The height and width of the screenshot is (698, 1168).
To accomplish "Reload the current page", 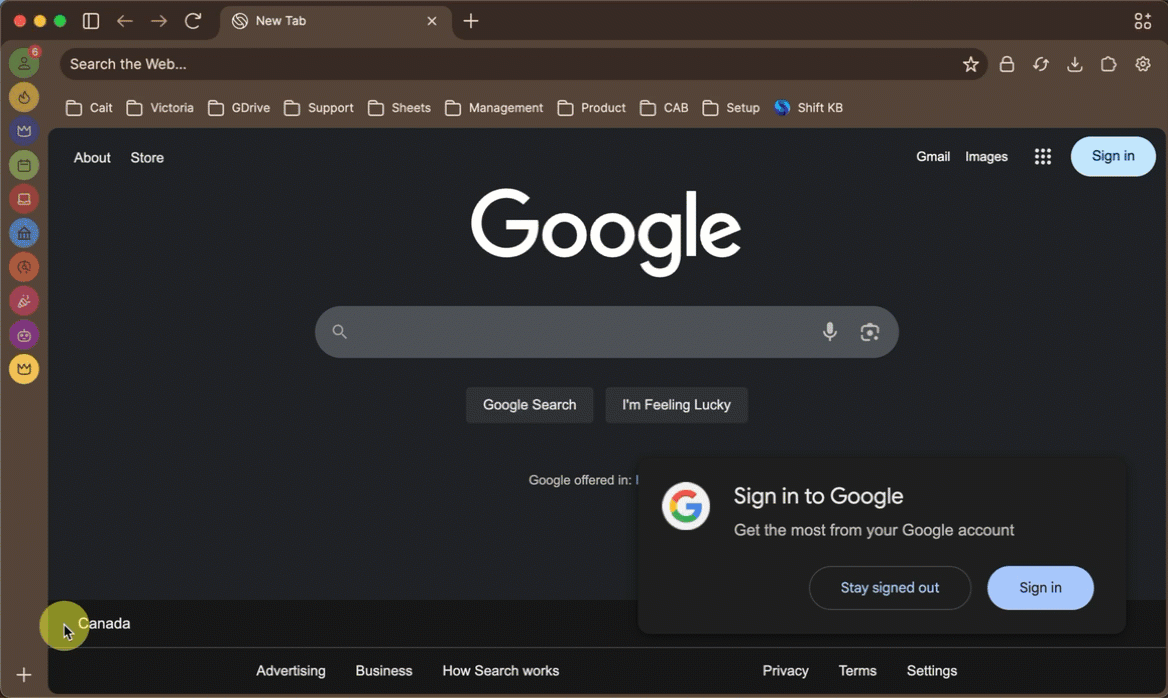I will pos(193,21).
